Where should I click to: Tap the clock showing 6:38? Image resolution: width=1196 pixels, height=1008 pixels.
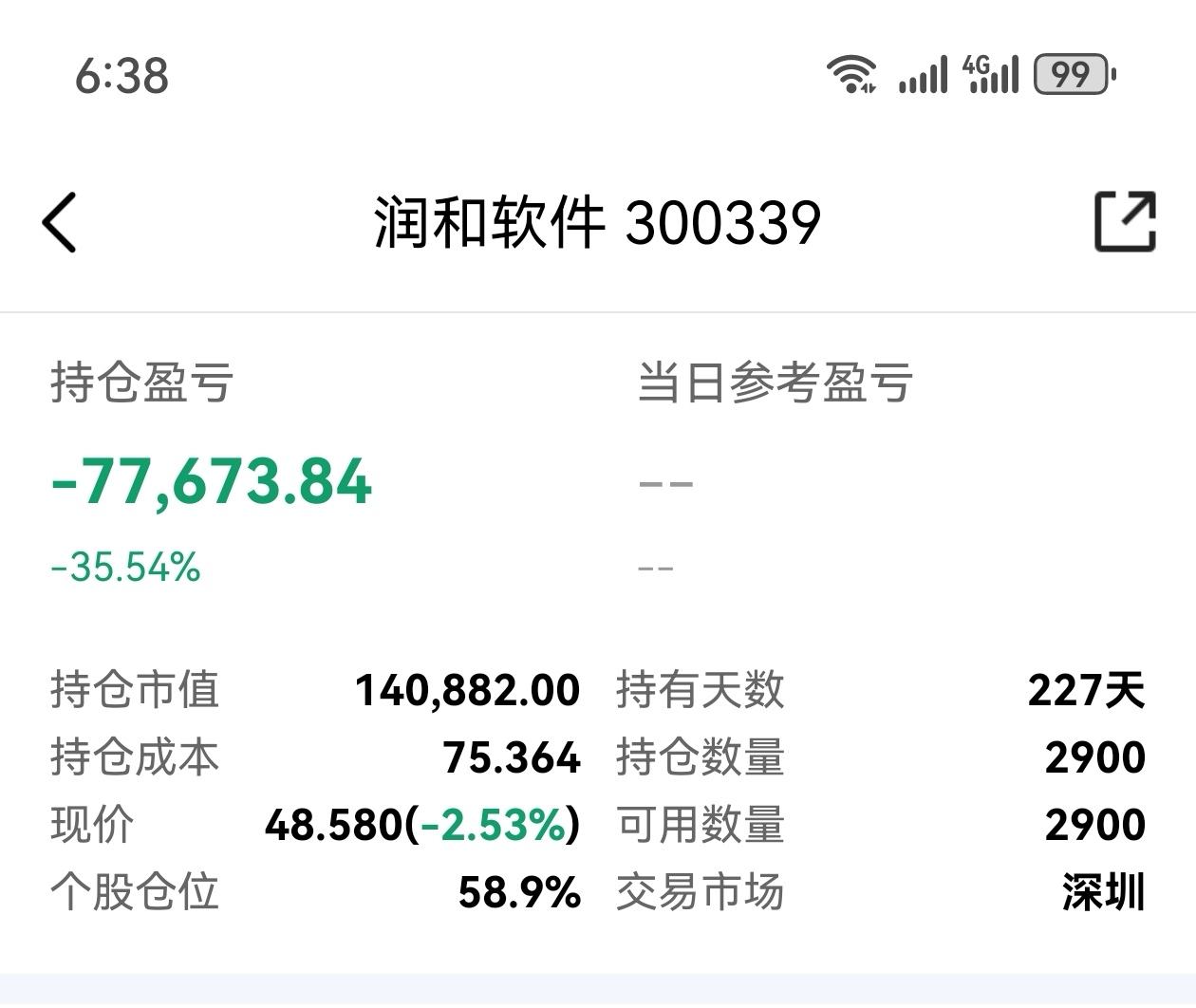pyautogui.click(x=121, y=76)
